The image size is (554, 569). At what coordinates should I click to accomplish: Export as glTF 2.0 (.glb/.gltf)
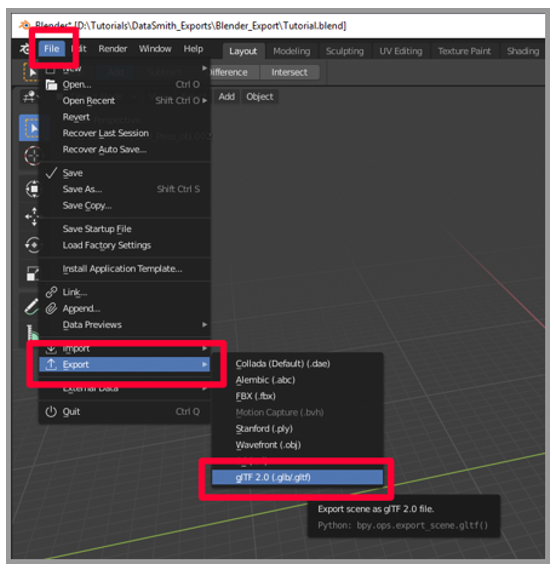point(297,478)
